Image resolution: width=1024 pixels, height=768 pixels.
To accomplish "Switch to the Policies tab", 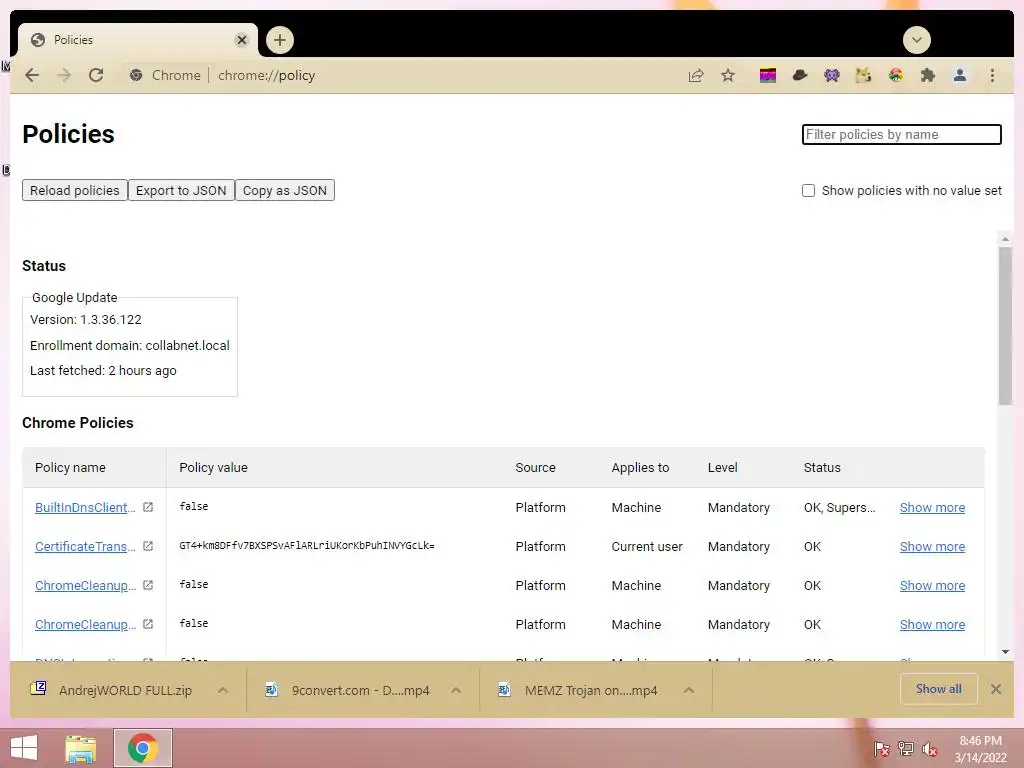I will click(x=137, y=40).
